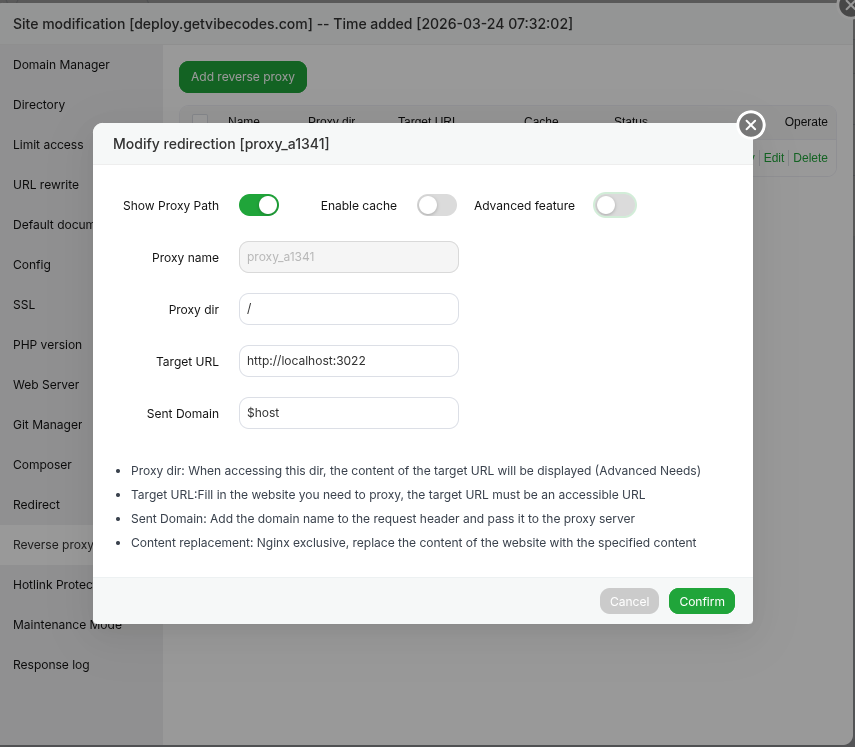Cancel the proxy modification

point(629,601)
